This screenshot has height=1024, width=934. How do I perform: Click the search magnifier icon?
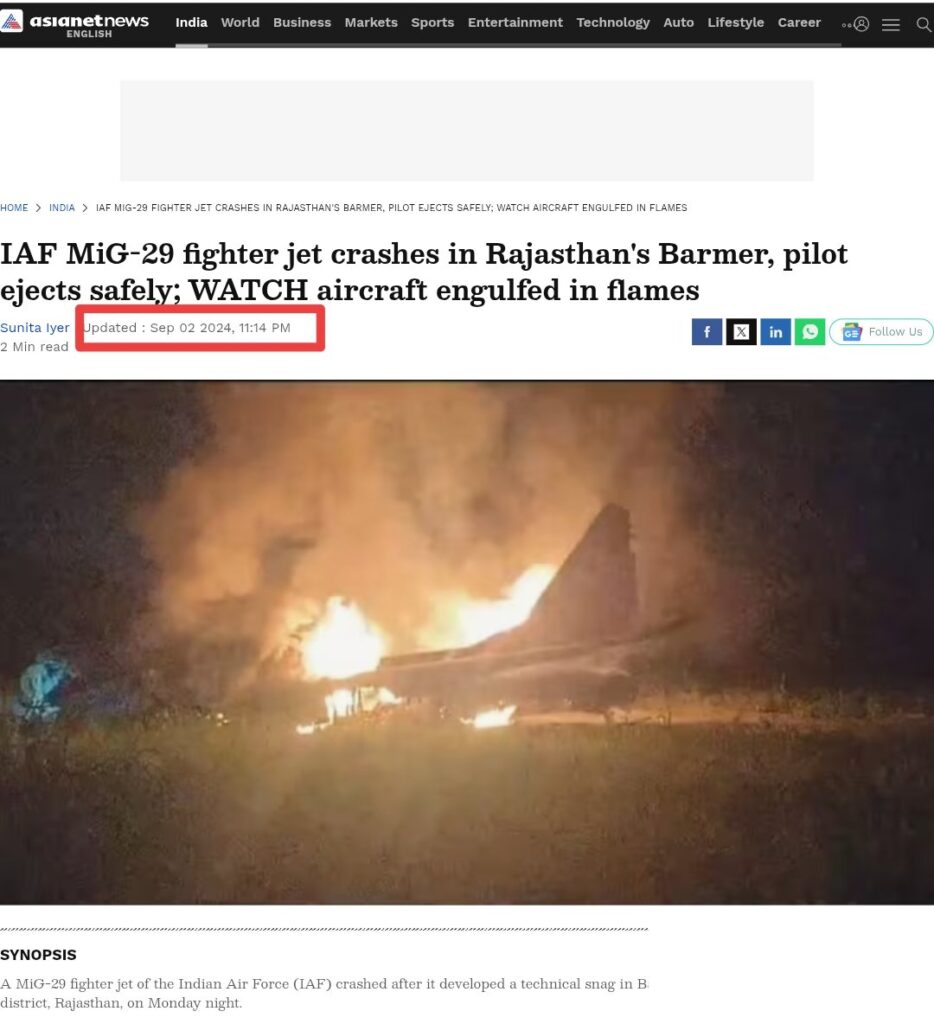coord(924,25)
